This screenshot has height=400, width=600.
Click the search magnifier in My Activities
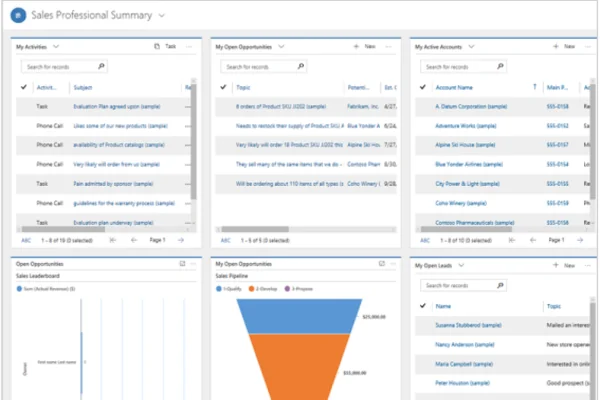(101, 66)
